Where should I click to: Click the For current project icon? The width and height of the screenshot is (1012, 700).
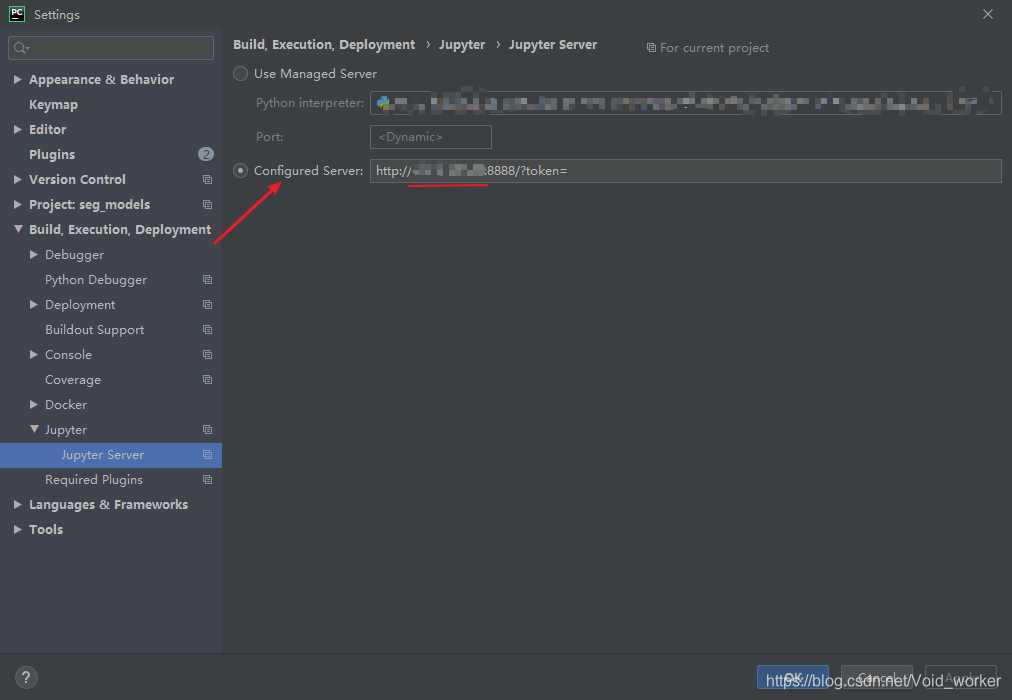click(651, 48)
